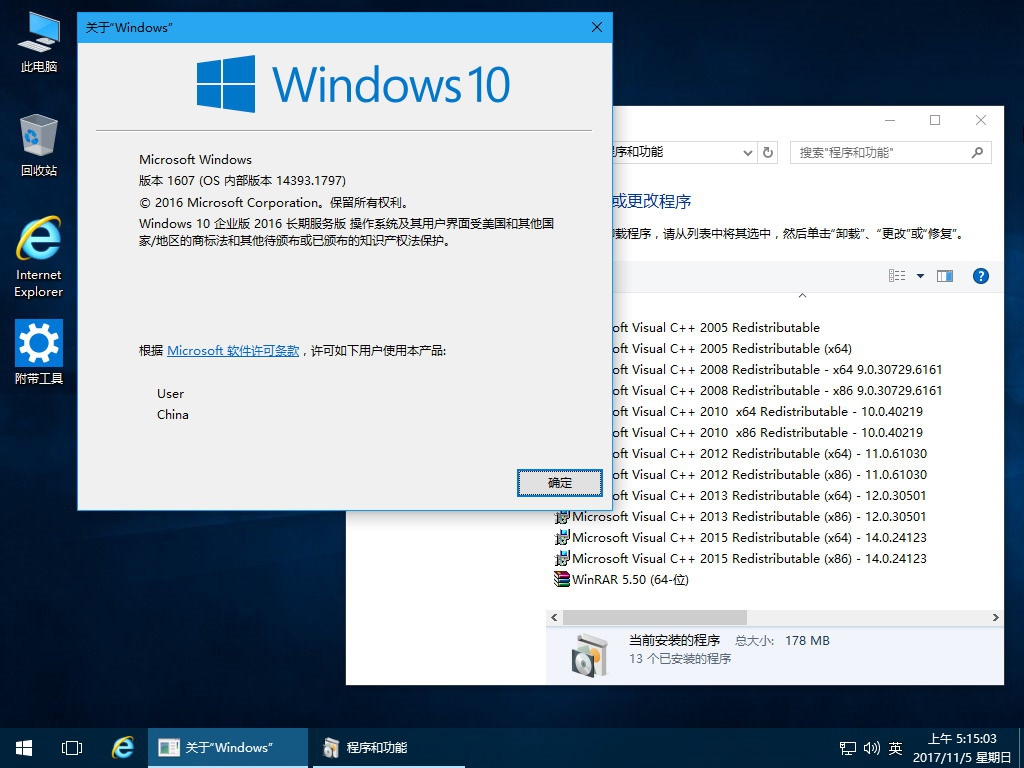Select Visual C++ 2013 Redistributable (x64) row
1024x768 pixels.
pyautogui.click(x=769, y=496)
